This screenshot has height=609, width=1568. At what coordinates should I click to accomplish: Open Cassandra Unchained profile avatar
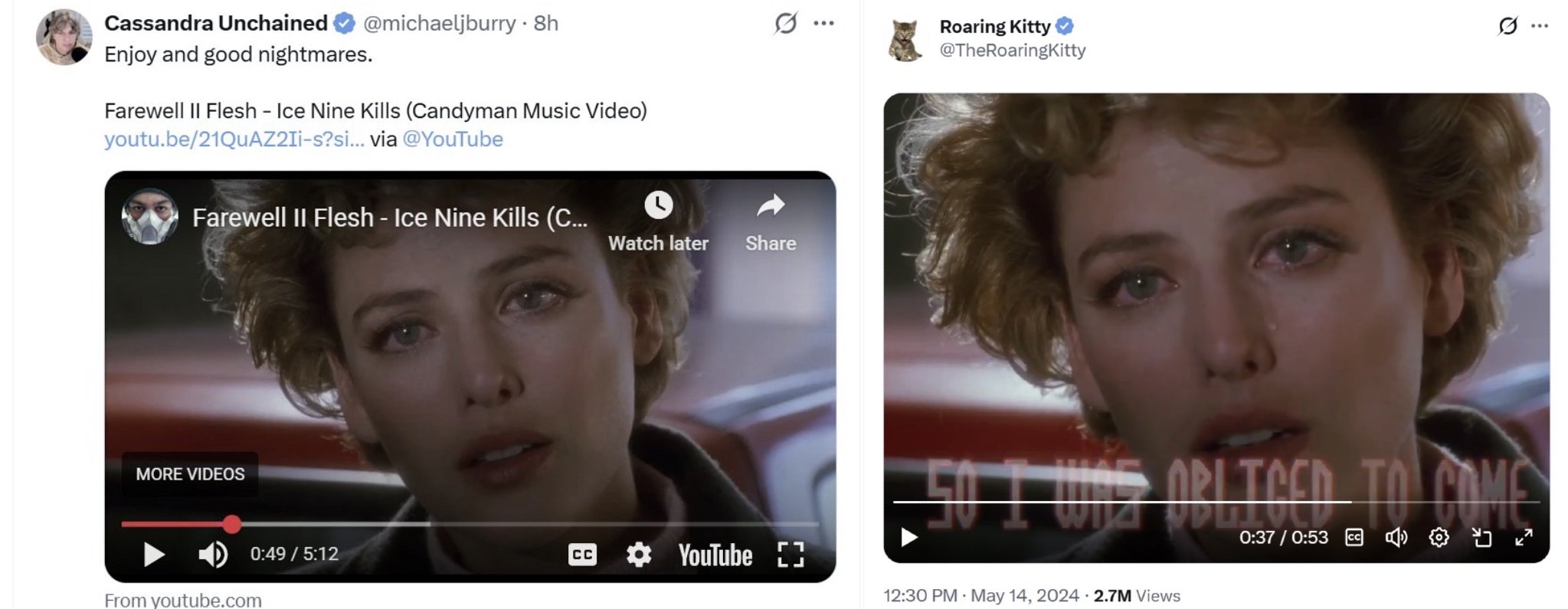64,37
